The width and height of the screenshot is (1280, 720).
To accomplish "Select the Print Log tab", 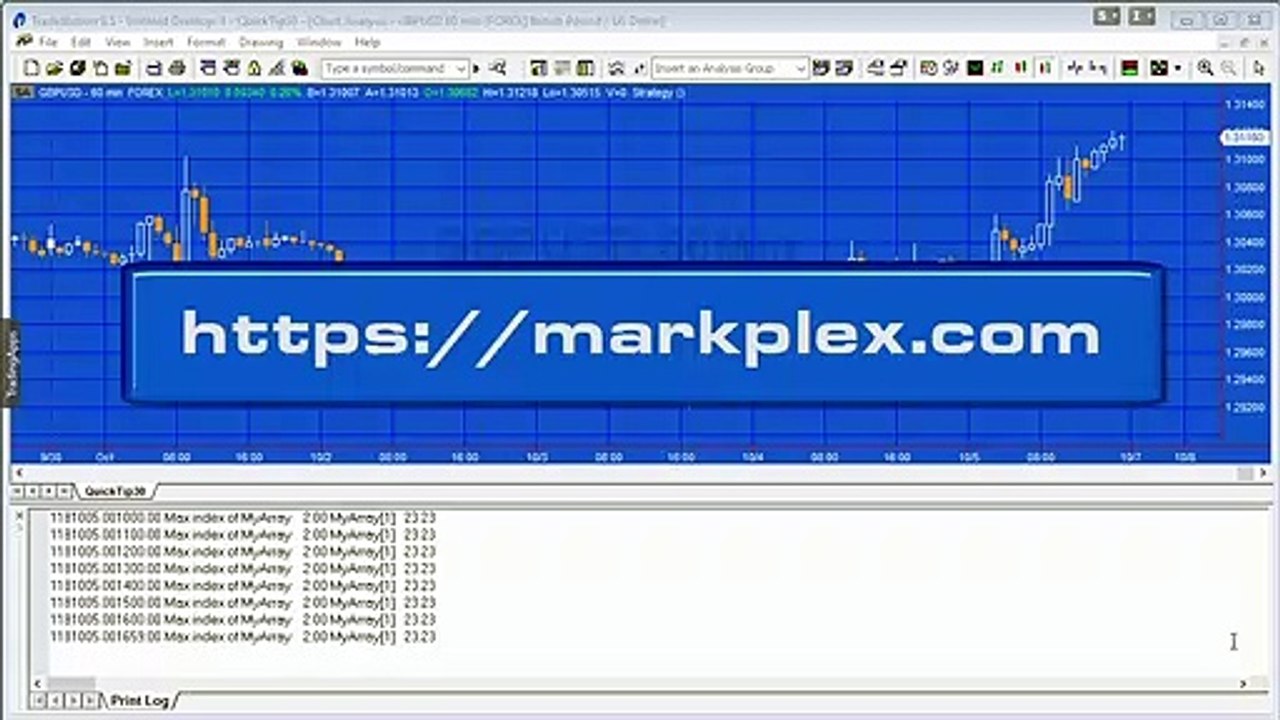I will (139, 701).
